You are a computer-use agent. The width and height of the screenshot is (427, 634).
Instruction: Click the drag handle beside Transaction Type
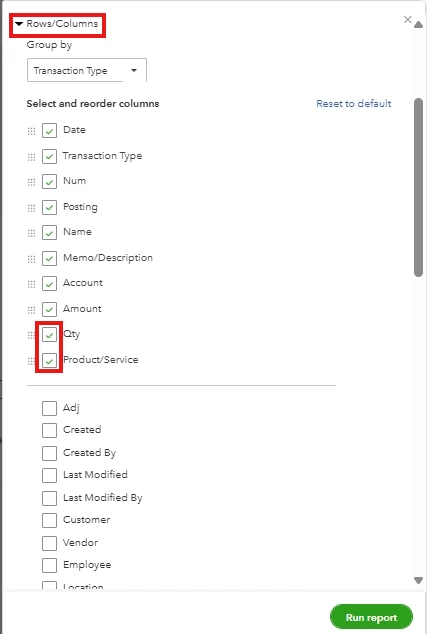click(x=32, y=157)
